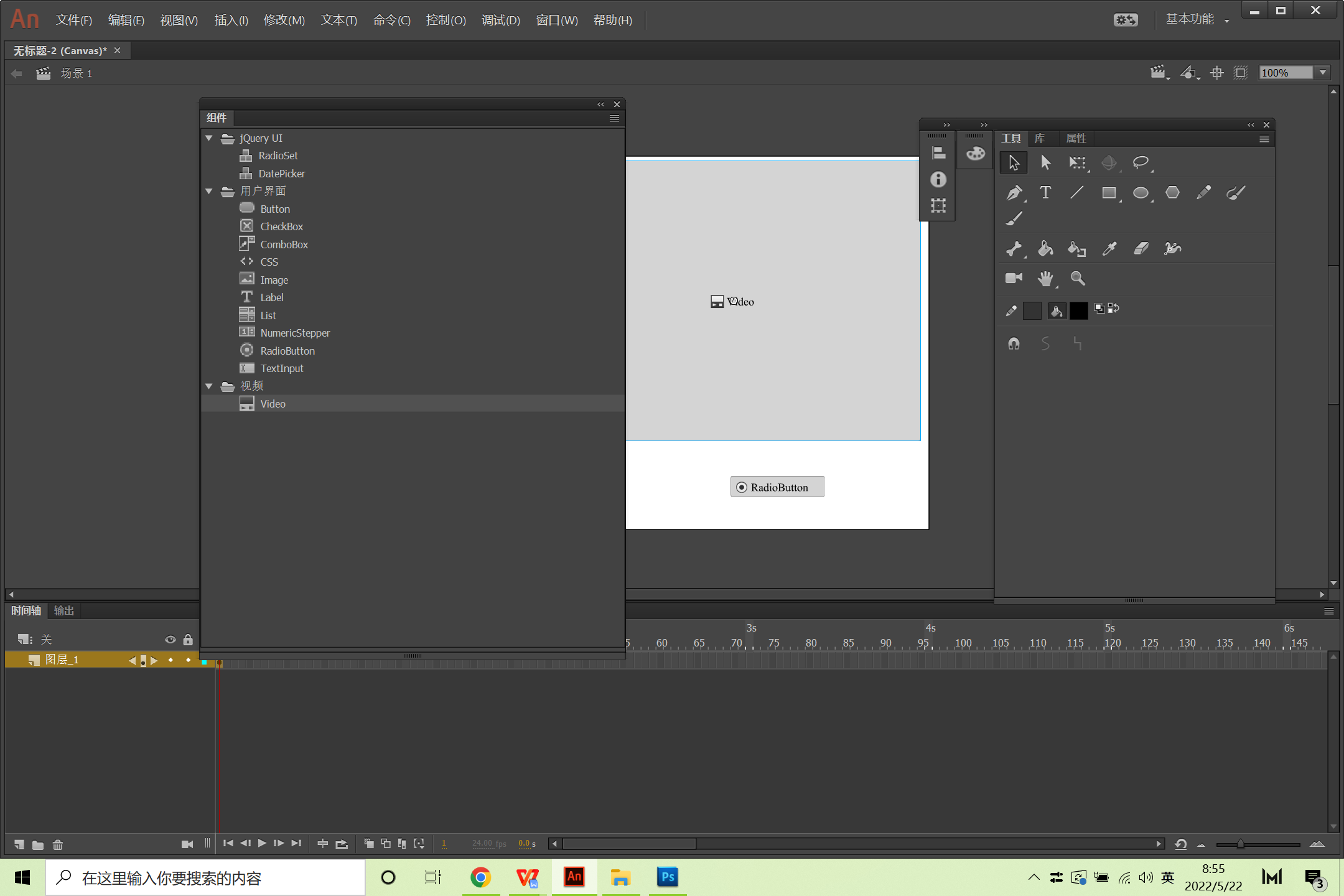Choose the Rectangle tool

[1108, 193]
